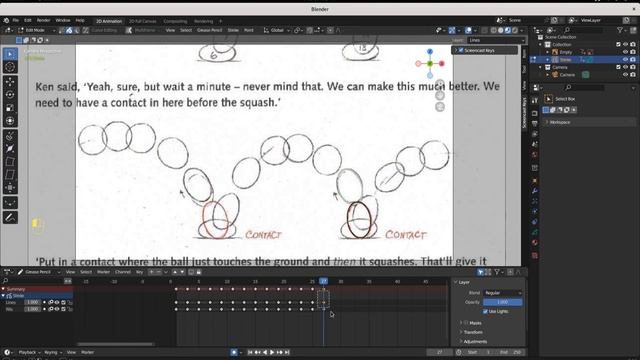Pick the To Sphere tool
The width and height of the screenshot is (640, 360).
coord(10,188)
